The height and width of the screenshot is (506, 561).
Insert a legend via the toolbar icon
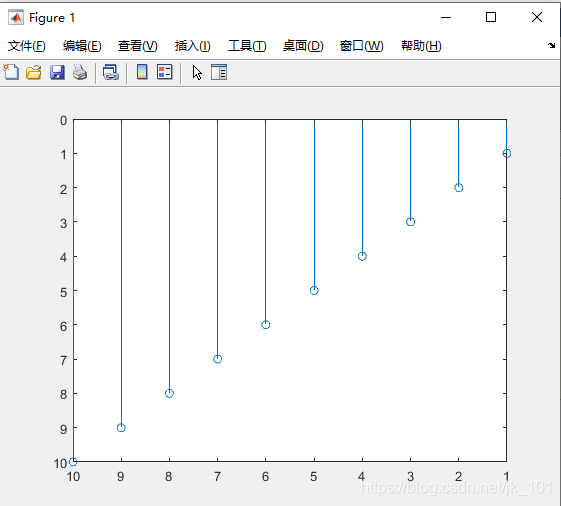tap(165, 72)
